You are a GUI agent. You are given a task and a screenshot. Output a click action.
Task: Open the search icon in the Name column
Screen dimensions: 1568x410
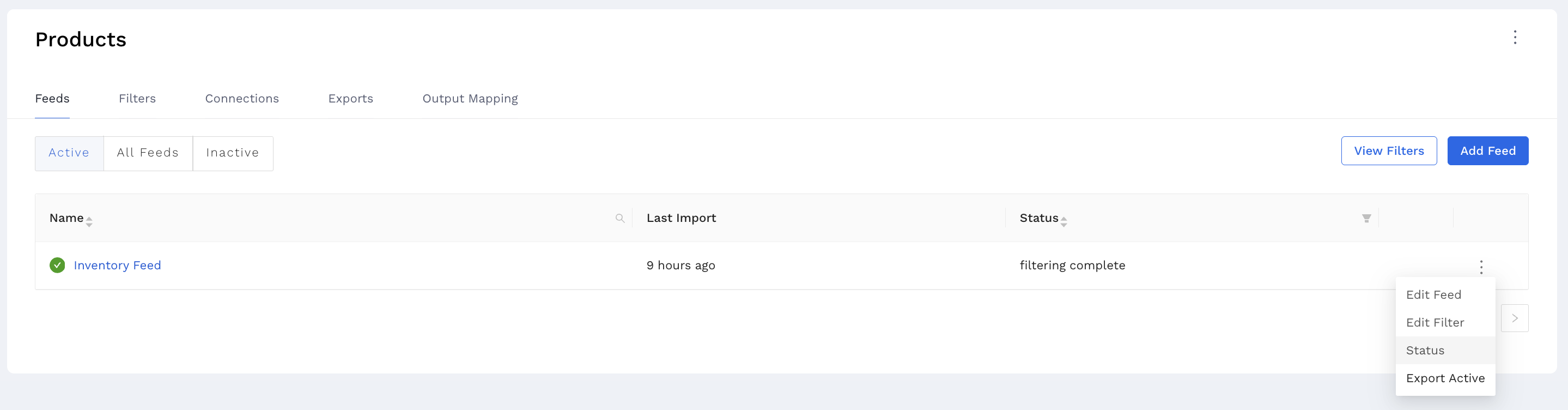[x=620, y=218]
